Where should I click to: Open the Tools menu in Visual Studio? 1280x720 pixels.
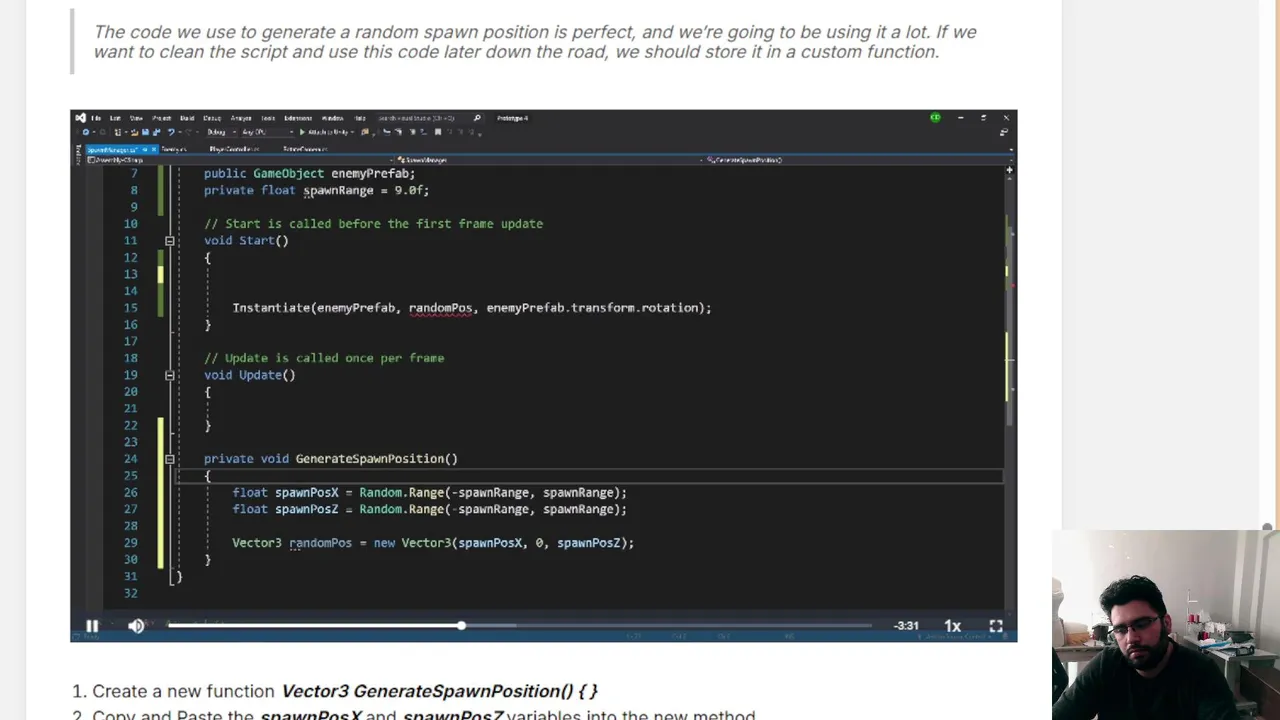coord(268,118)
